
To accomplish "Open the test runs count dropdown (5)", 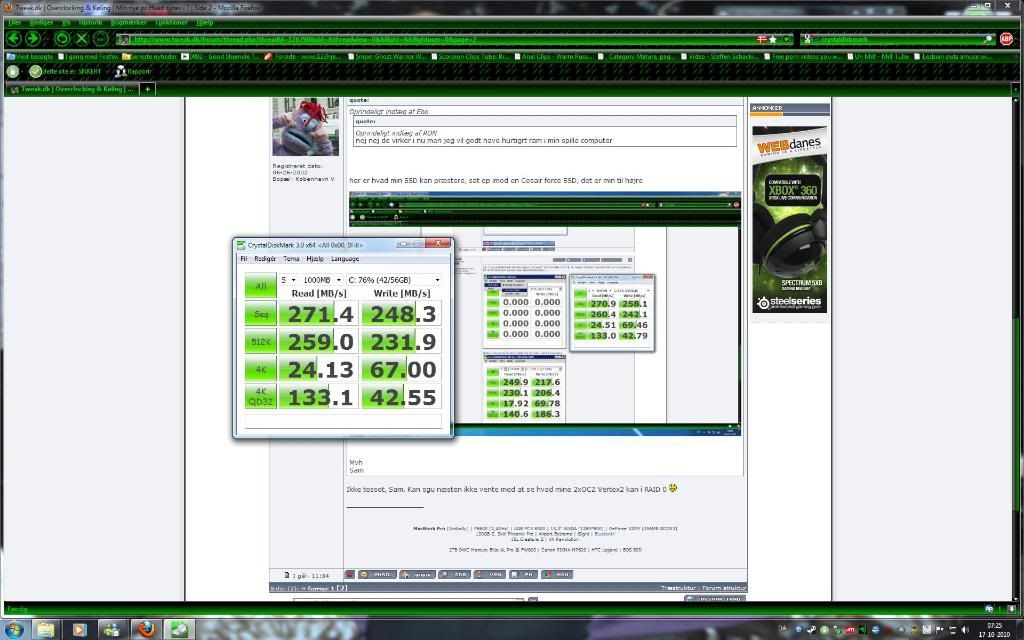I will 288,280.
